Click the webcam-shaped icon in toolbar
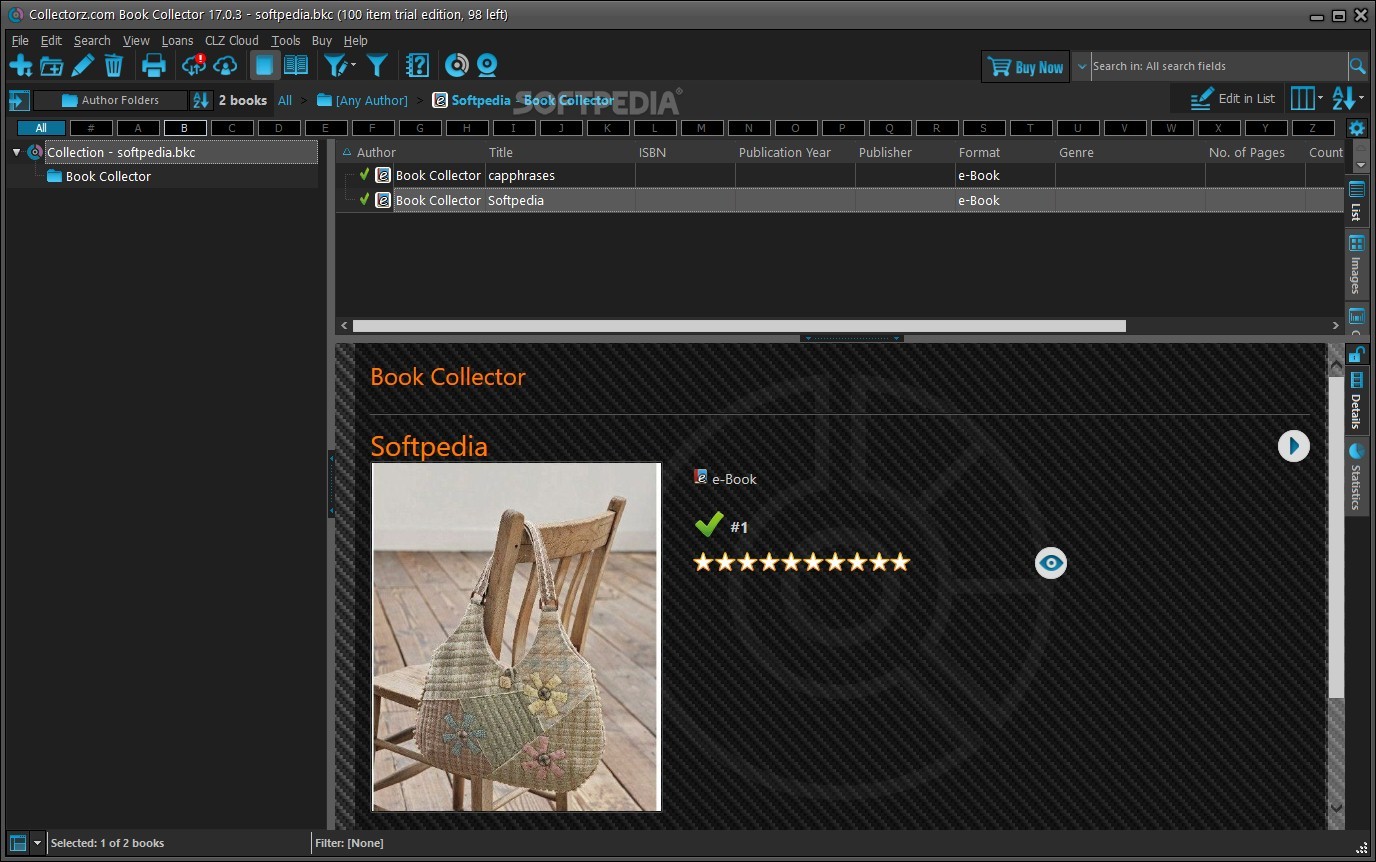This screenshot has width=1376, height=862. click(487, 66)
